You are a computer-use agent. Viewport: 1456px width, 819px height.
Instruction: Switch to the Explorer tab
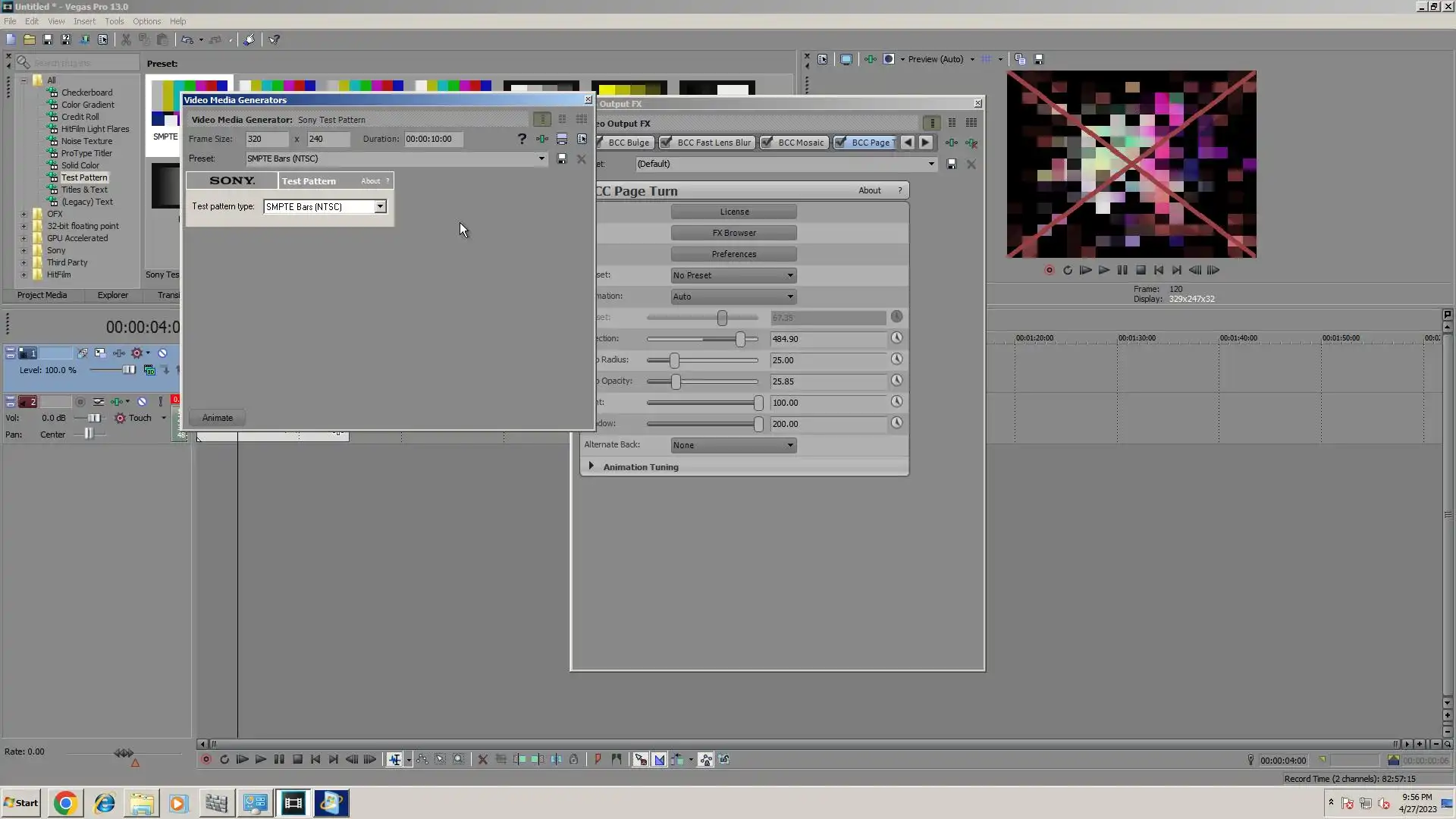pyautogui.click(x=112, y=295)
